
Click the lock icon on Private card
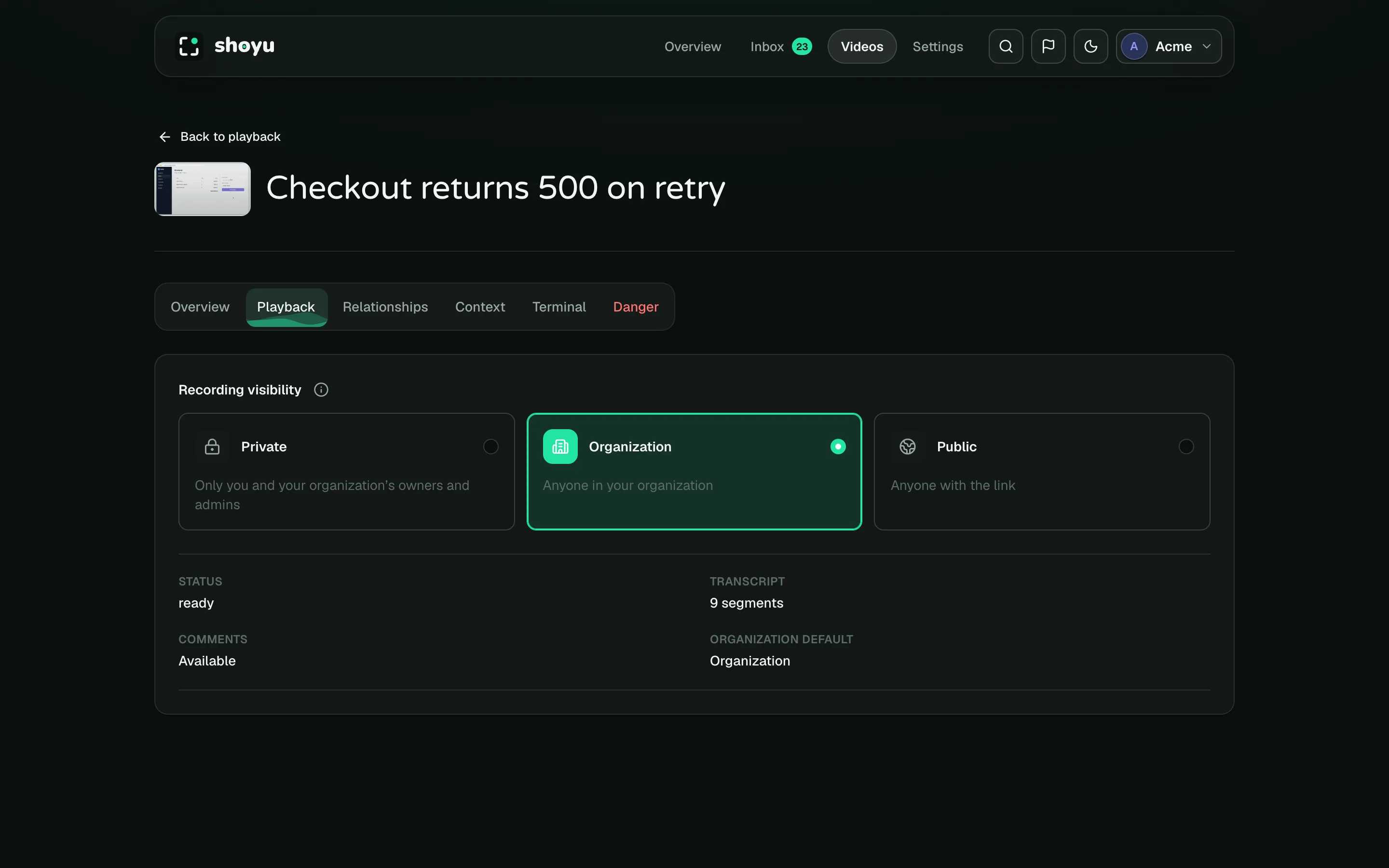tap(212, 447)
